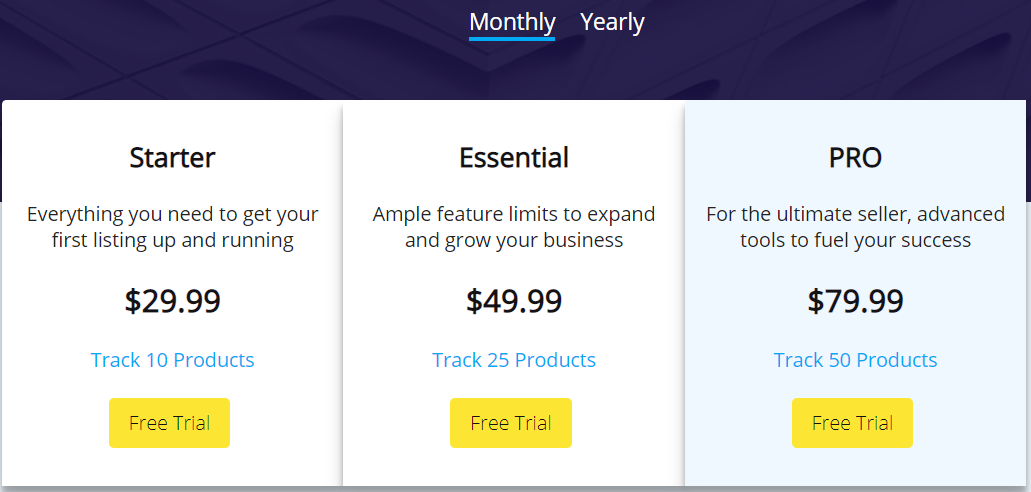This screenshot has width=1031, height=492.
Task: Start the Free Trial for Essential plan
Action: point(511,423)
